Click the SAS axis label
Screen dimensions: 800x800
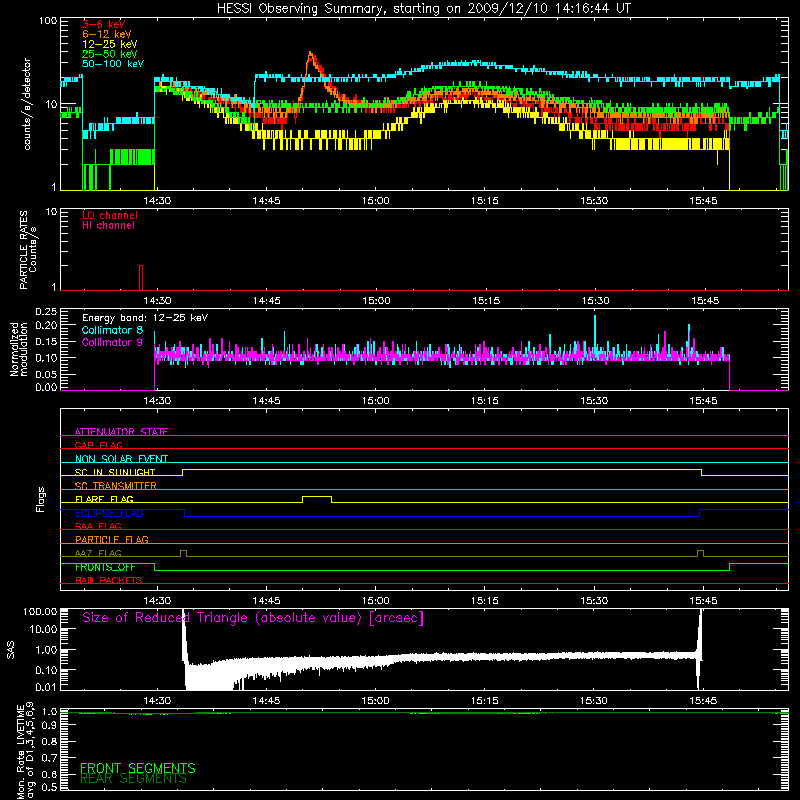11,649
